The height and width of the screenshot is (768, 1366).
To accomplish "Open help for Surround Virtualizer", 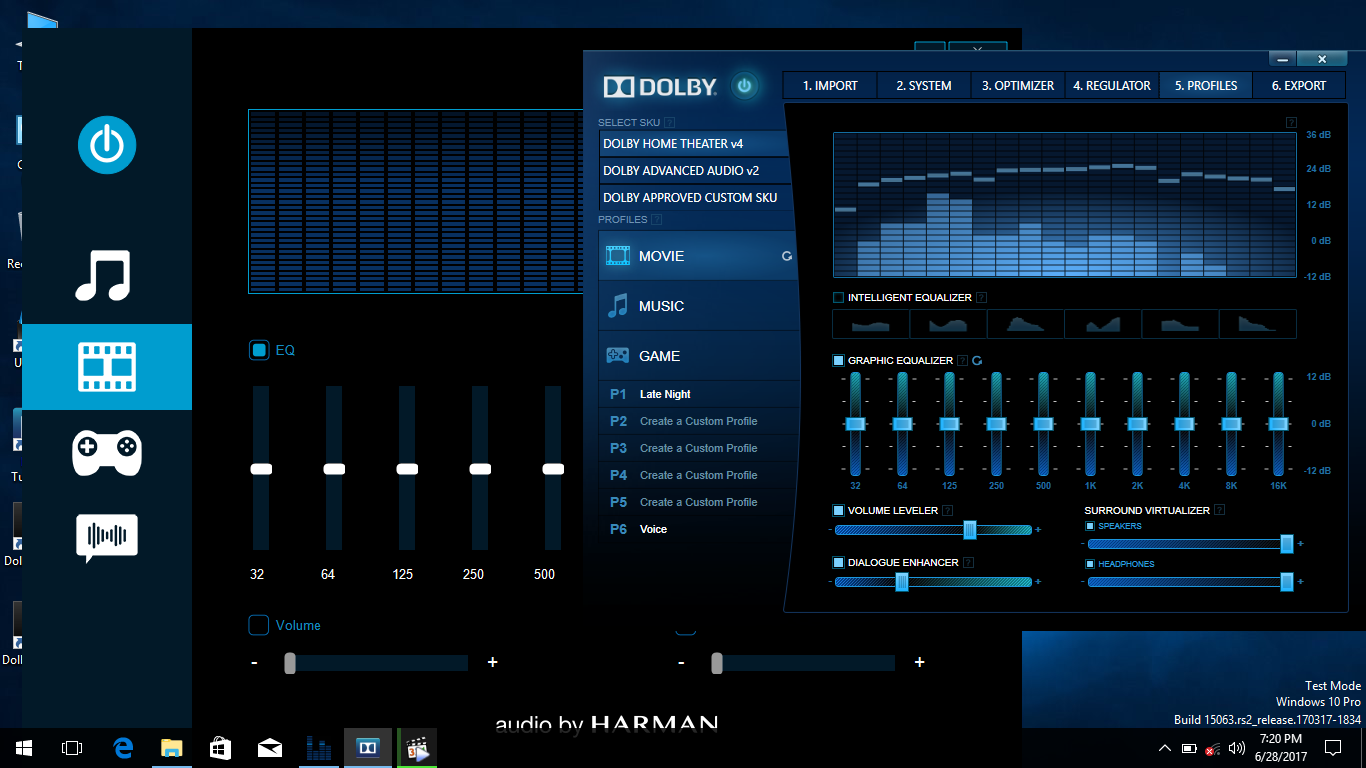I will point(1219,510).
